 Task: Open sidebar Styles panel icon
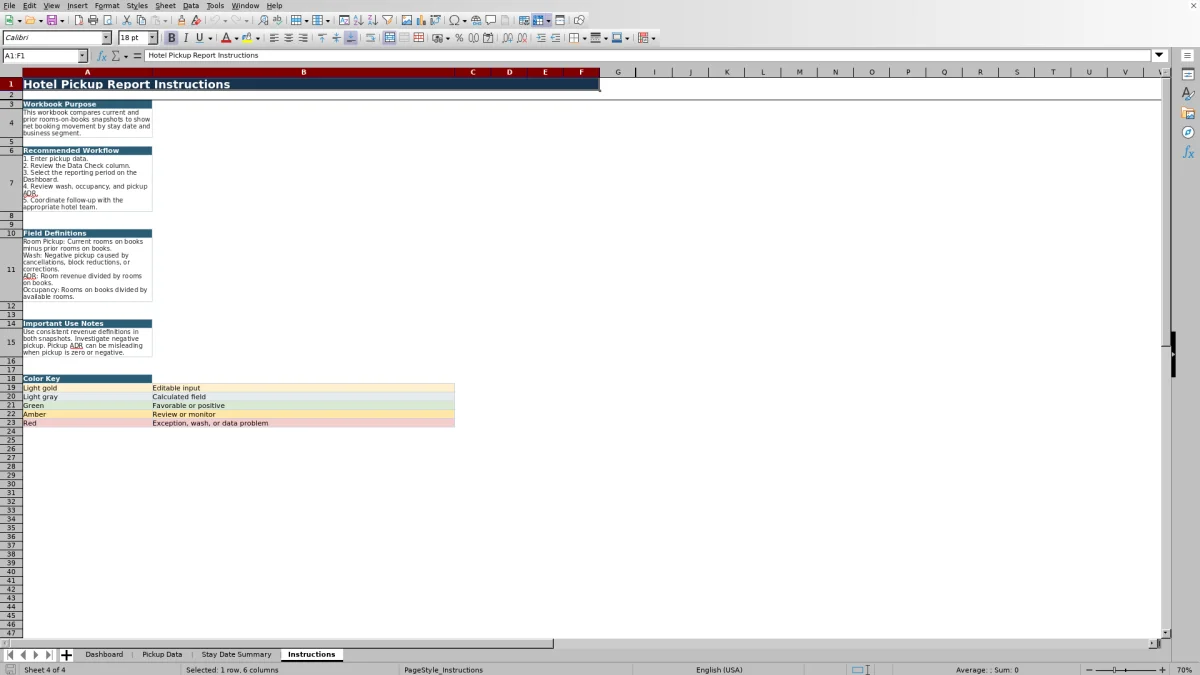pyautogui.click(x=1188, y=94)
